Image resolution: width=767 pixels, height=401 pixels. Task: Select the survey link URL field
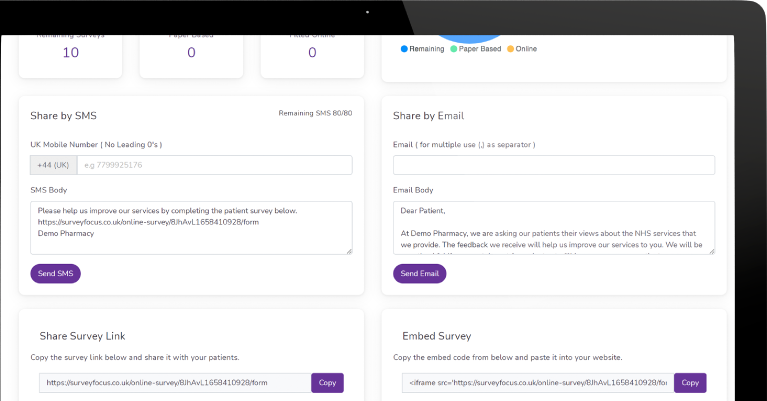pos(175,383)
